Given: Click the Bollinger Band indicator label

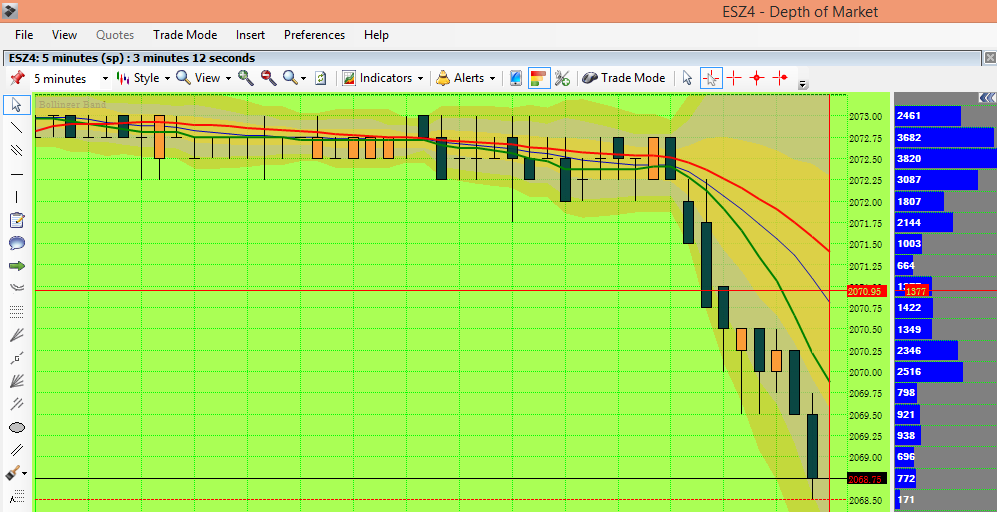Looking at the screenshot, I should [72, 104].
